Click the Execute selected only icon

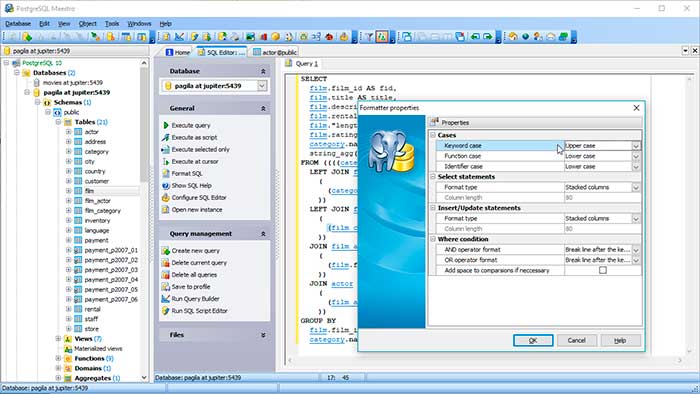[x=166, y=149]
